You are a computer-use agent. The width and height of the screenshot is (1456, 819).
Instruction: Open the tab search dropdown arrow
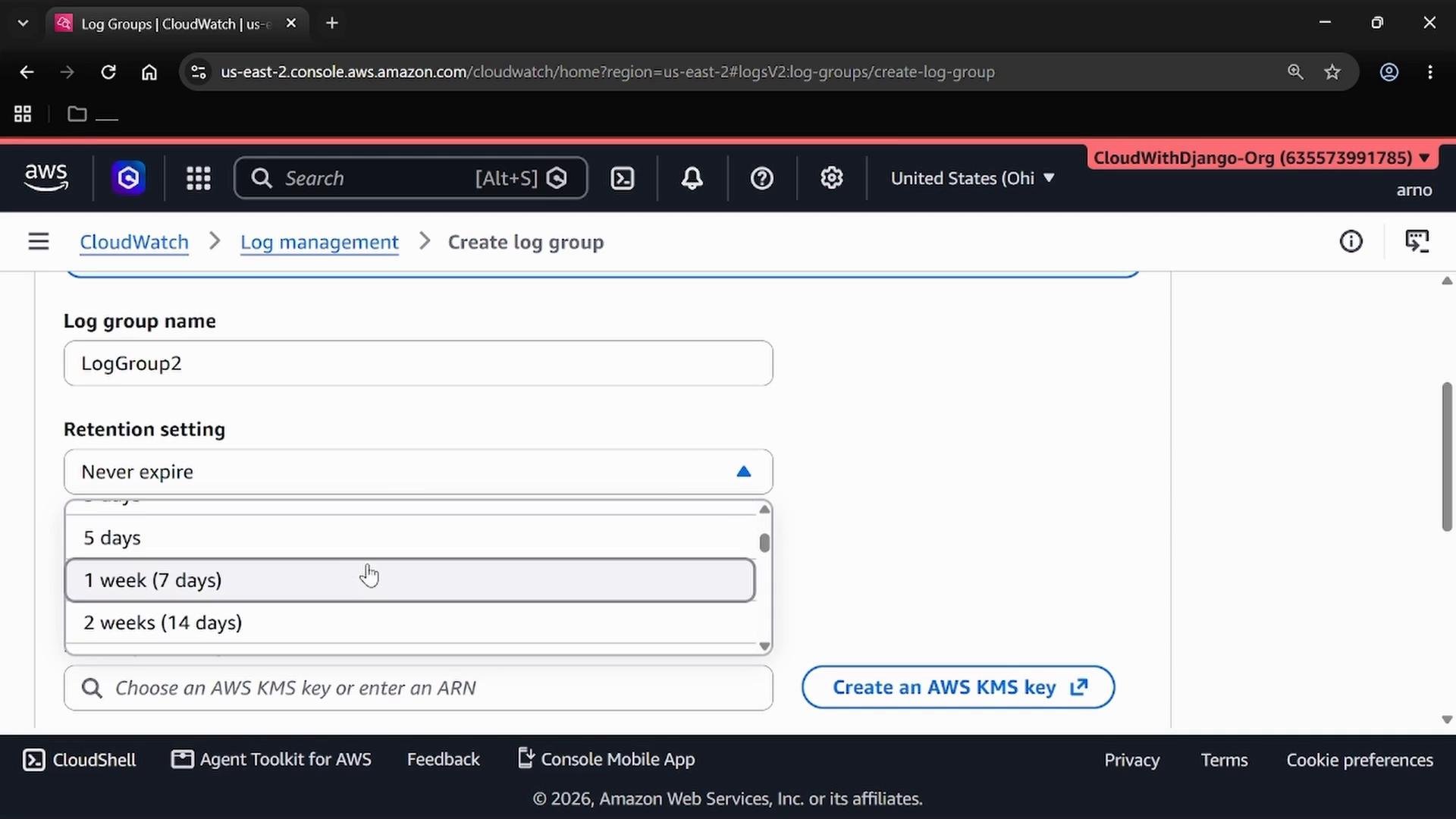23,24
